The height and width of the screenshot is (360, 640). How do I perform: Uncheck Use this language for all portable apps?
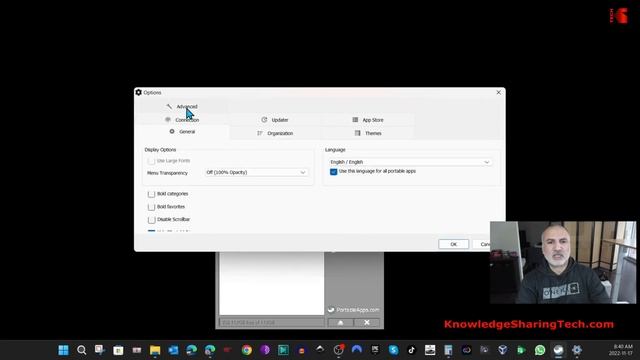click(x=333, y=171)
